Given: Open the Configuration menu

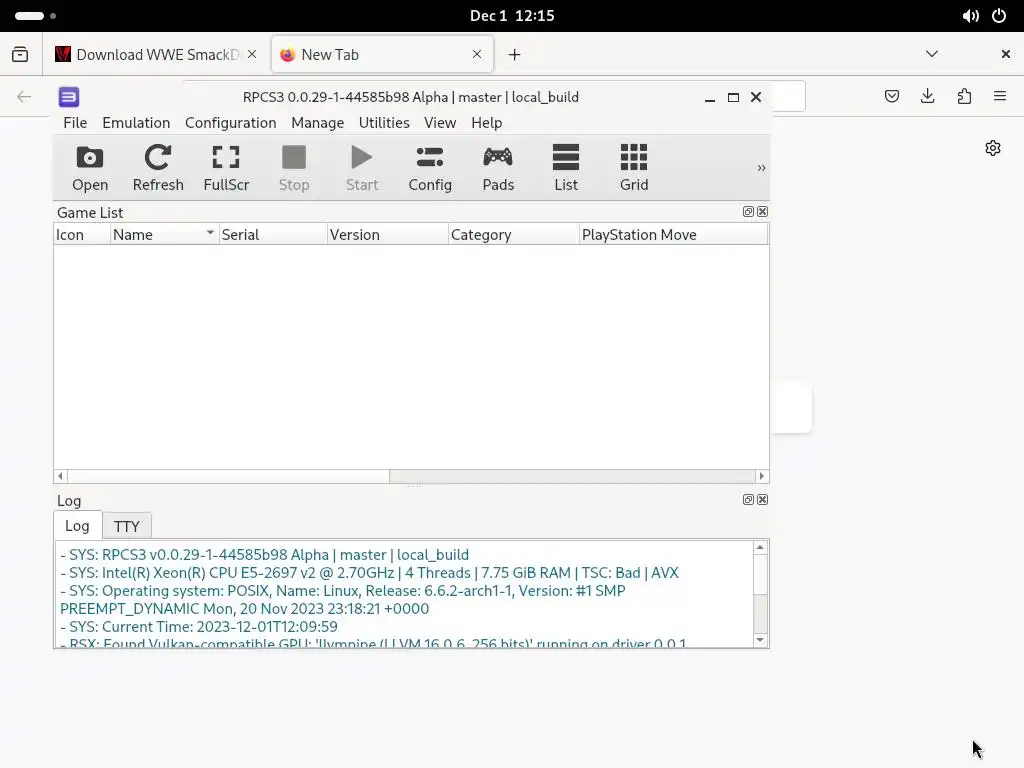Looking at the screenshot, I should click(x=231, y=123).
